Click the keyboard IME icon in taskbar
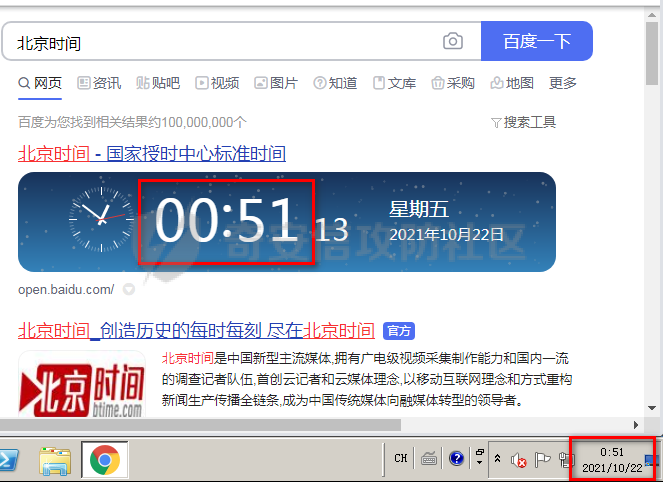The height and width of the screenshot is (482, 663). (x=429, y=458)
